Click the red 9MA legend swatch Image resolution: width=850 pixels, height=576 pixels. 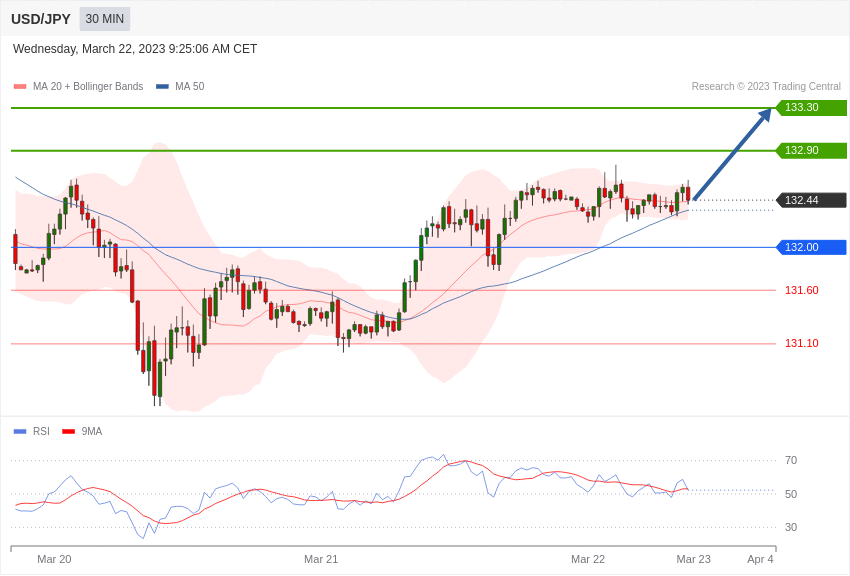tap(68, 432)
